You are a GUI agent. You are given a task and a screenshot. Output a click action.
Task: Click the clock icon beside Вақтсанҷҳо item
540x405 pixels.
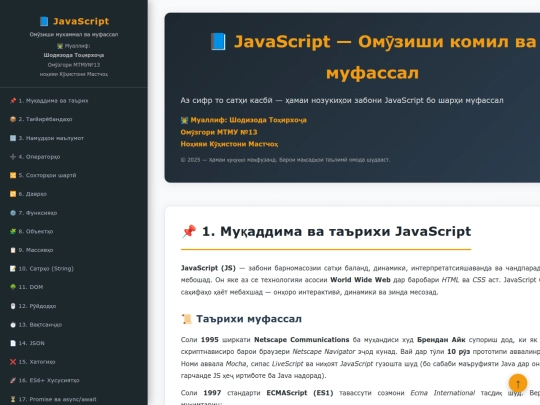point(13,324)
